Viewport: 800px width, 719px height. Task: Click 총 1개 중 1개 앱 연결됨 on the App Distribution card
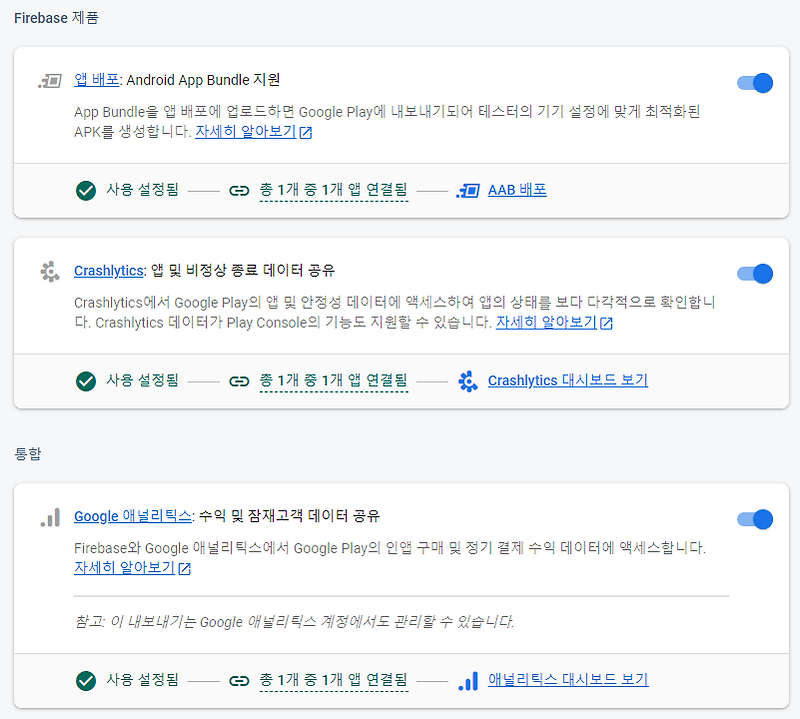333,190
